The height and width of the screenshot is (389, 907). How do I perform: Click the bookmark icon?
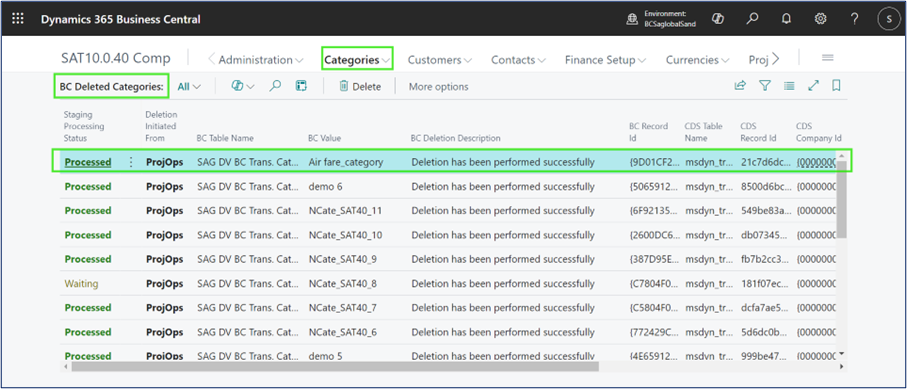click(836, 86)
